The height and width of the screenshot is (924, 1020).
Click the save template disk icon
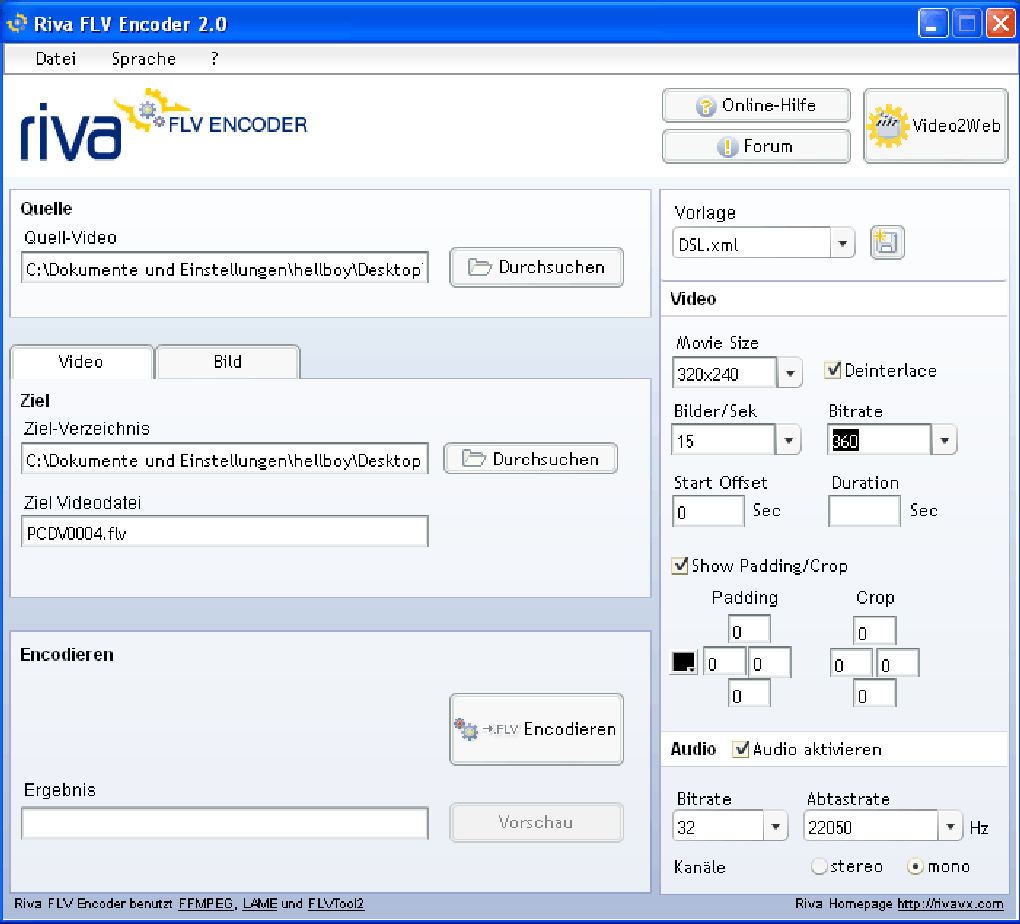(x=887, y=243)
